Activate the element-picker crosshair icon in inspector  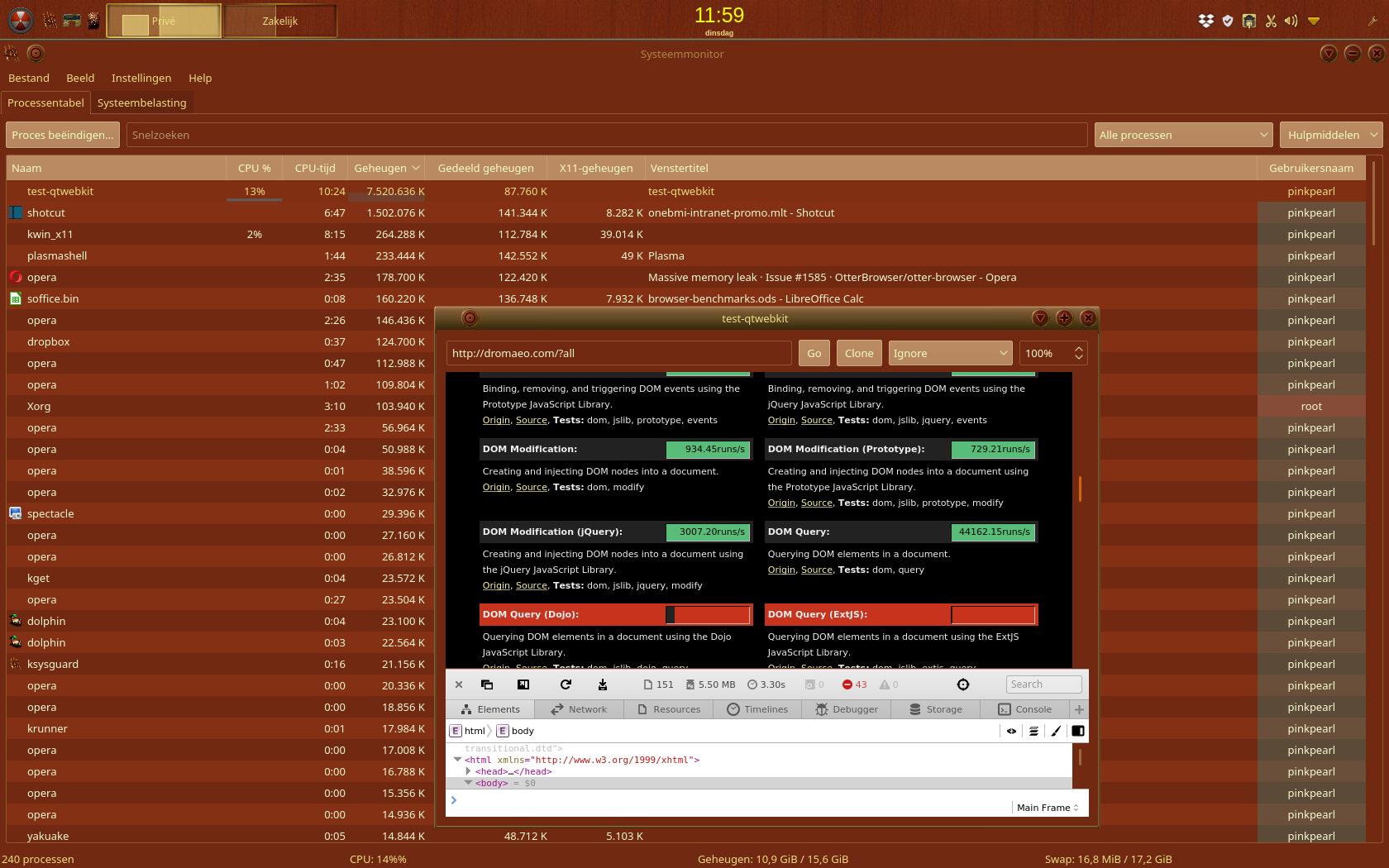962,684
